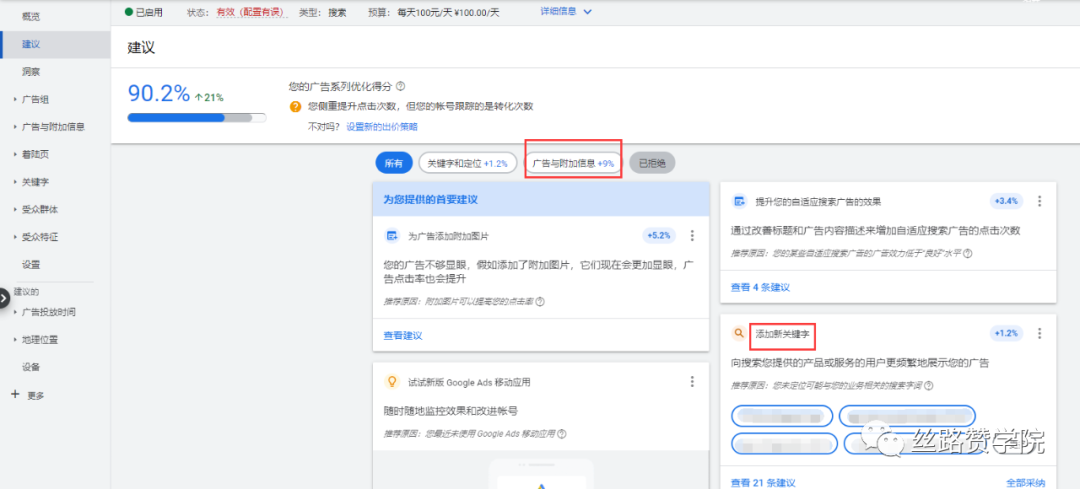This screenshot has height=489, width=1080.
Task: Click the 90.2% score value
Action: pos(159,94)
